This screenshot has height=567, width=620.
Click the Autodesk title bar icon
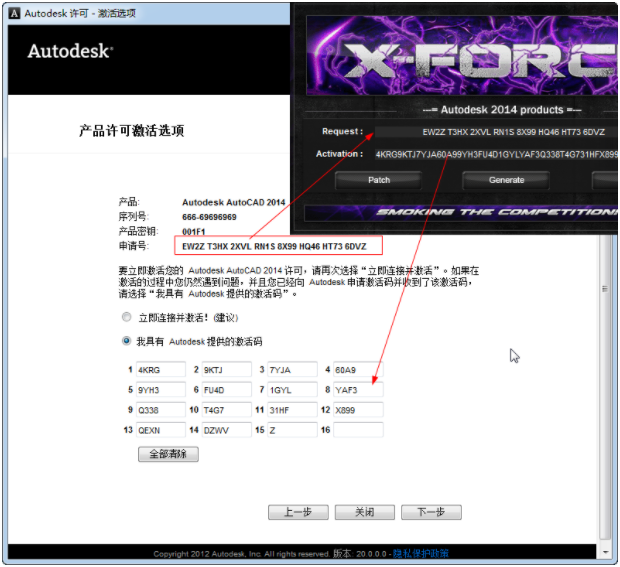coord(14,13)
